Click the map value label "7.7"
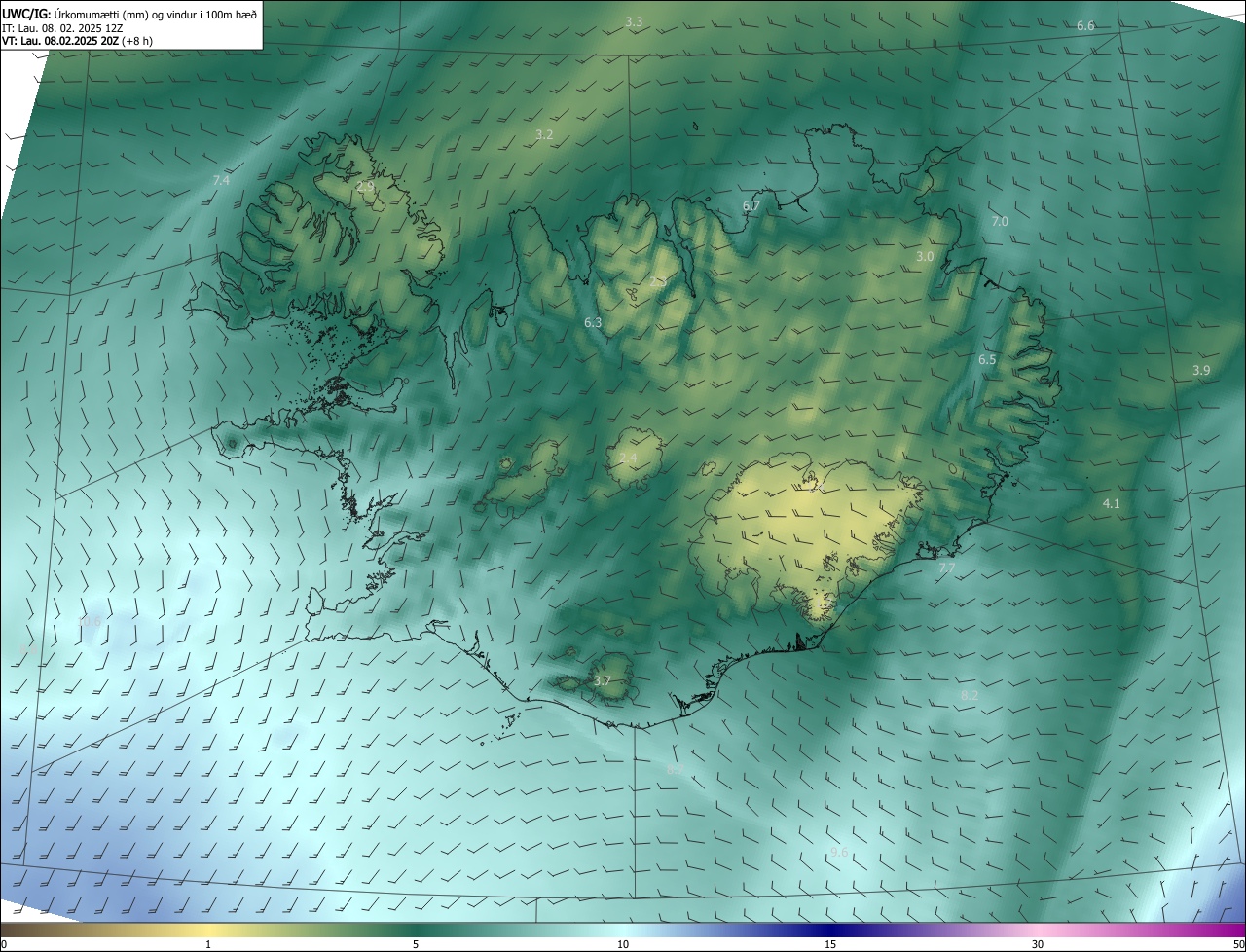The height and width of the screenshot is (952, 1246). click(x=946, y=567)
